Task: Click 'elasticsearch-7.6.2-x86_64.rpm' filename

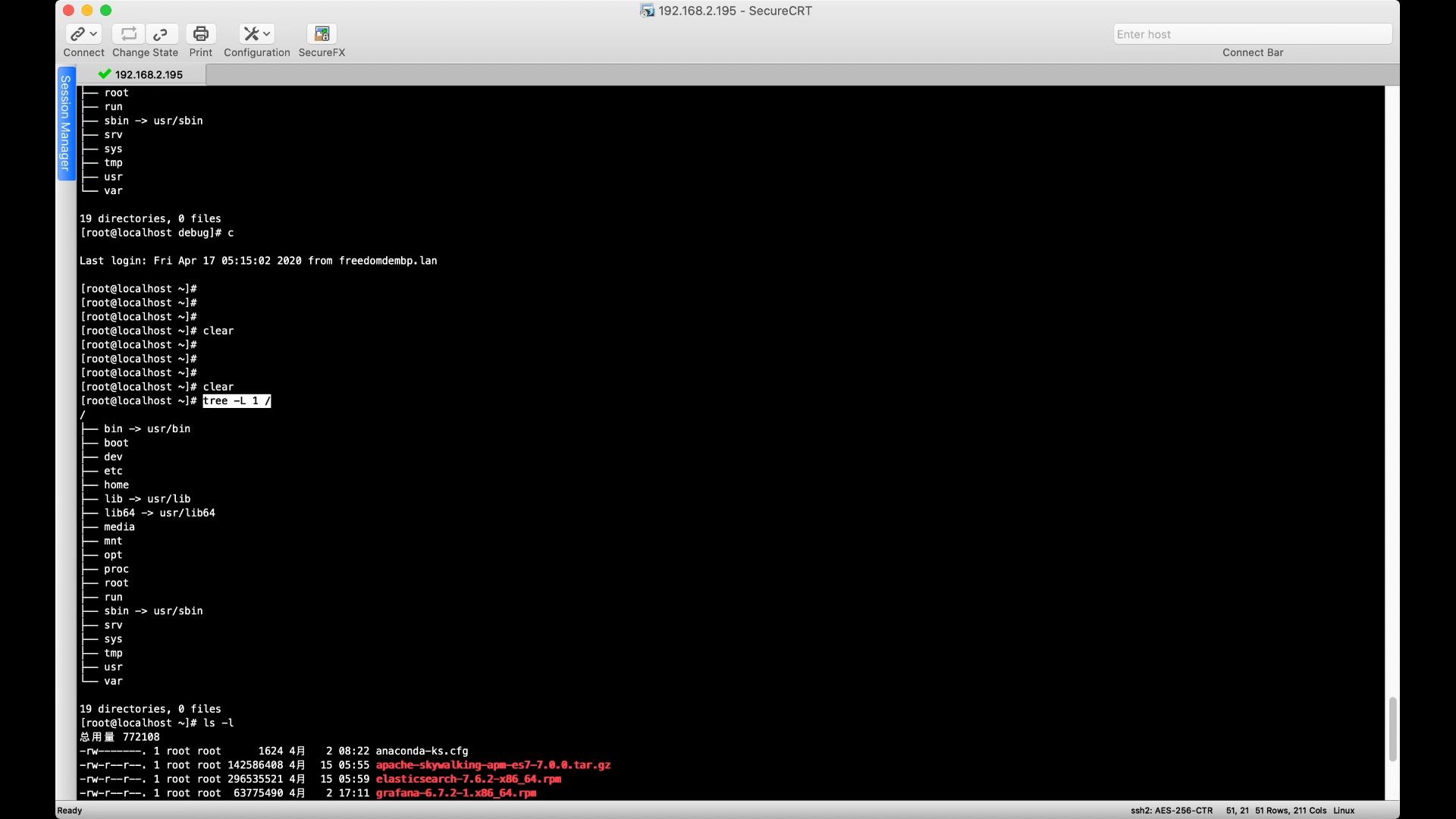Action: (x=469, y=779)
